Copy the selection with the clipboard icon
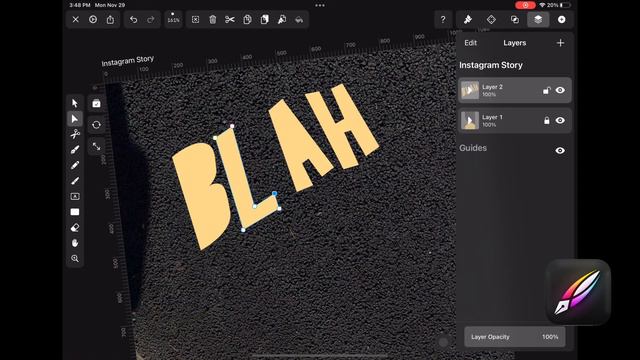This screenshot has width=640, height=360. point(247,20)
